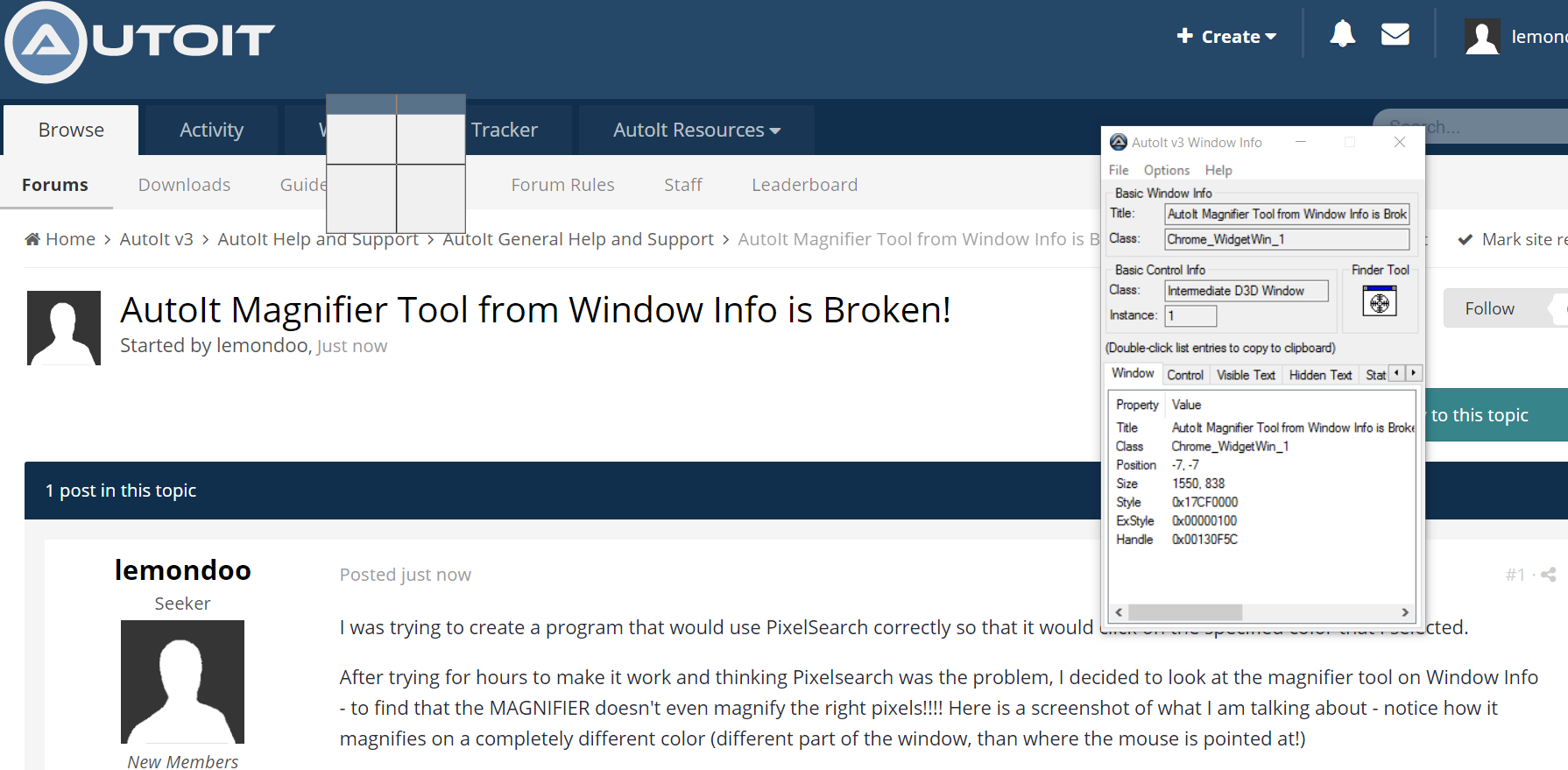
Task: Click the Property column header
Action: pos(1137,405)
